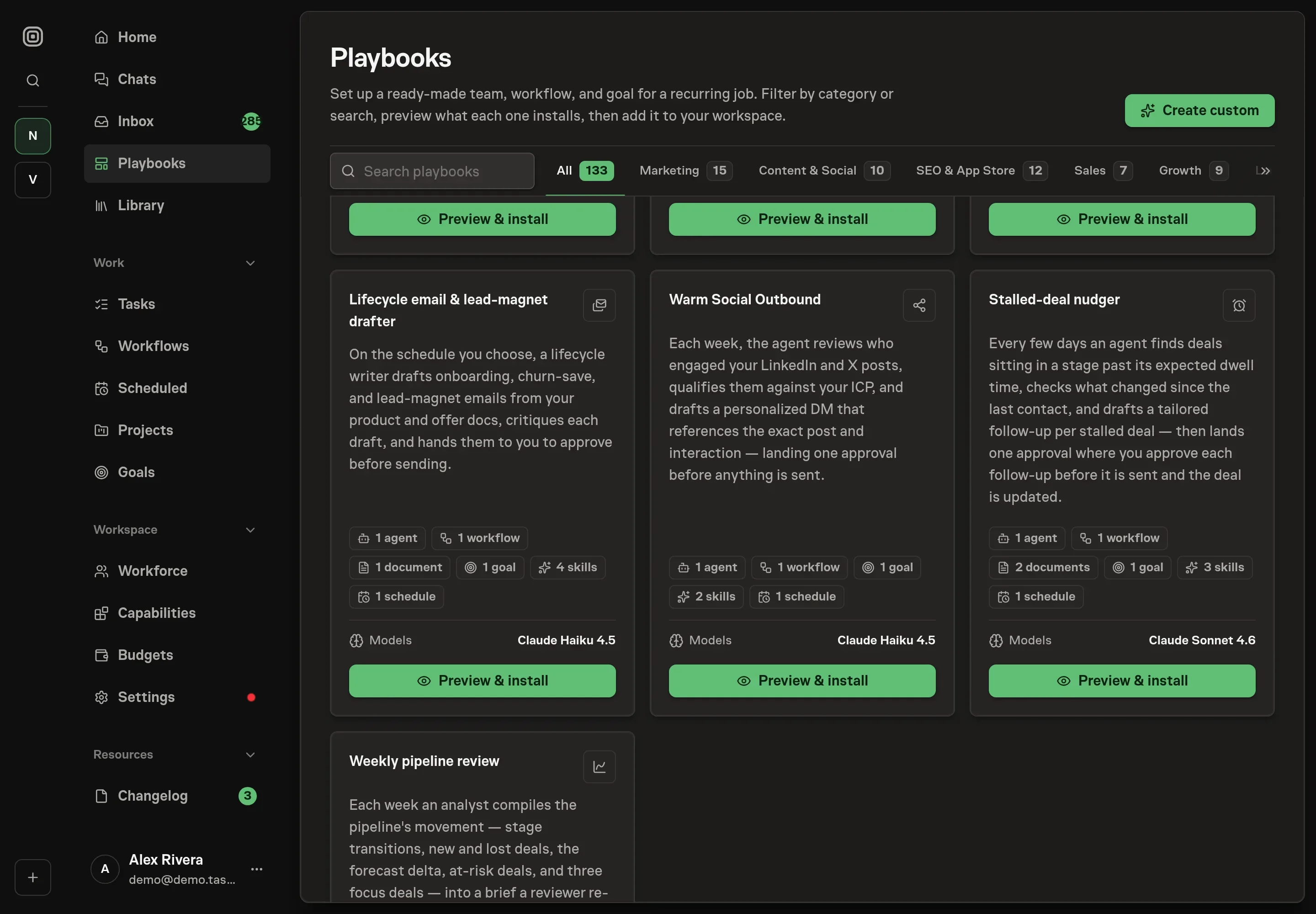Open the Changelog page
Image resolution: width=1316 pixels, height=914 pixels.
177,796
